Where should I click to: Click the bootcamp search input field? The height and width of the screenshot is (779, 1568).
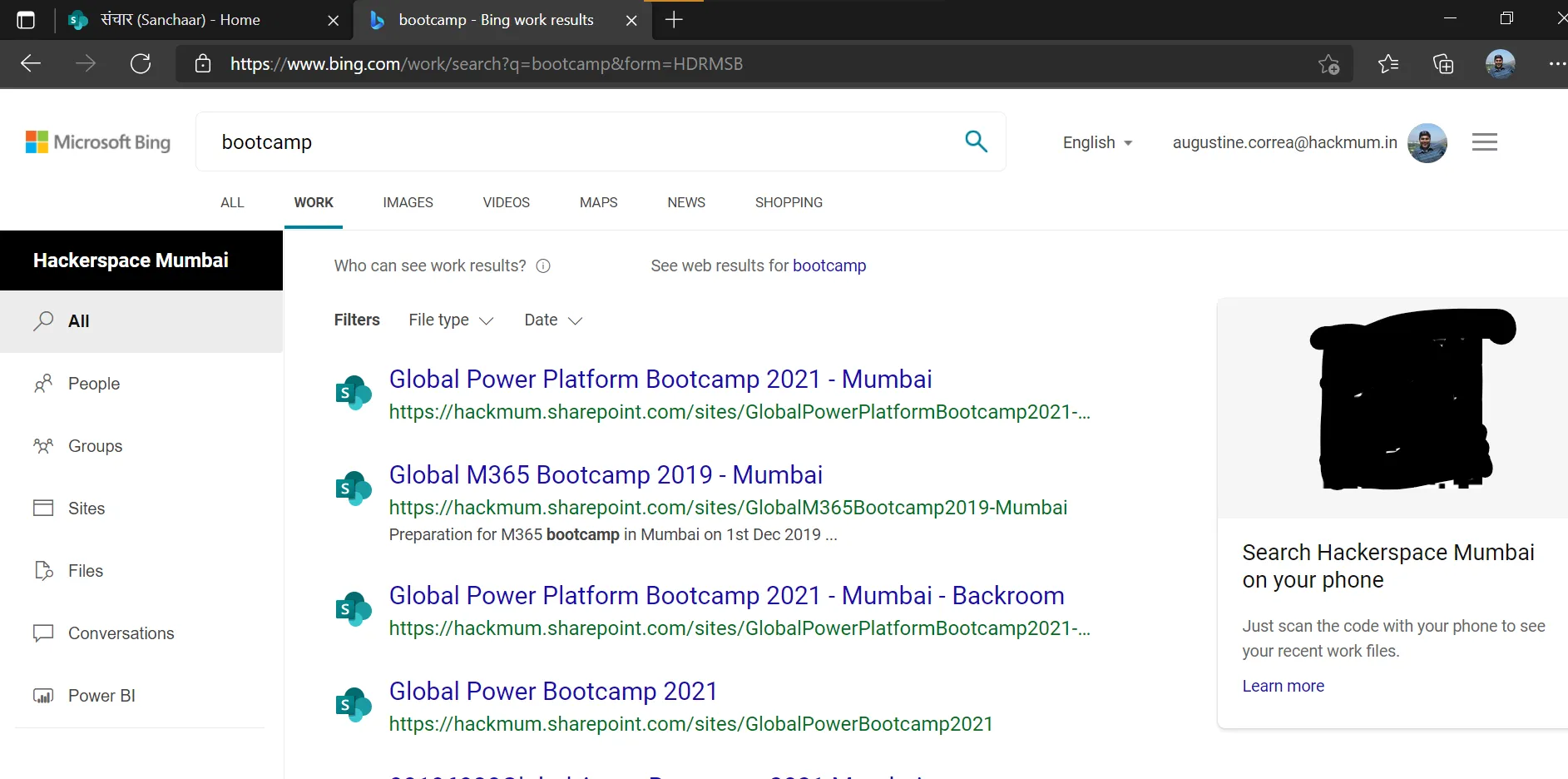pyautogui.click(x=582, y=142)
